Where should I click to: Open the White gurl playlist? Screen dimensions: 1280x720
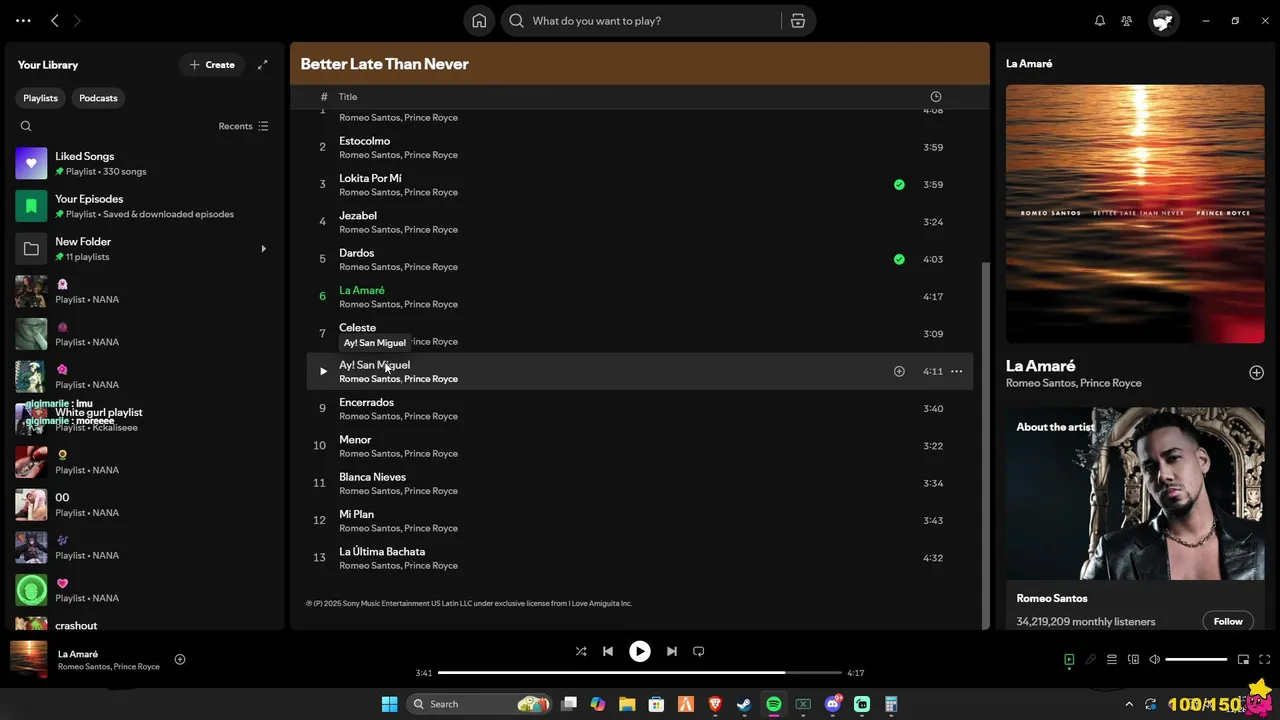pyautogui.click(x=145, y=419)
